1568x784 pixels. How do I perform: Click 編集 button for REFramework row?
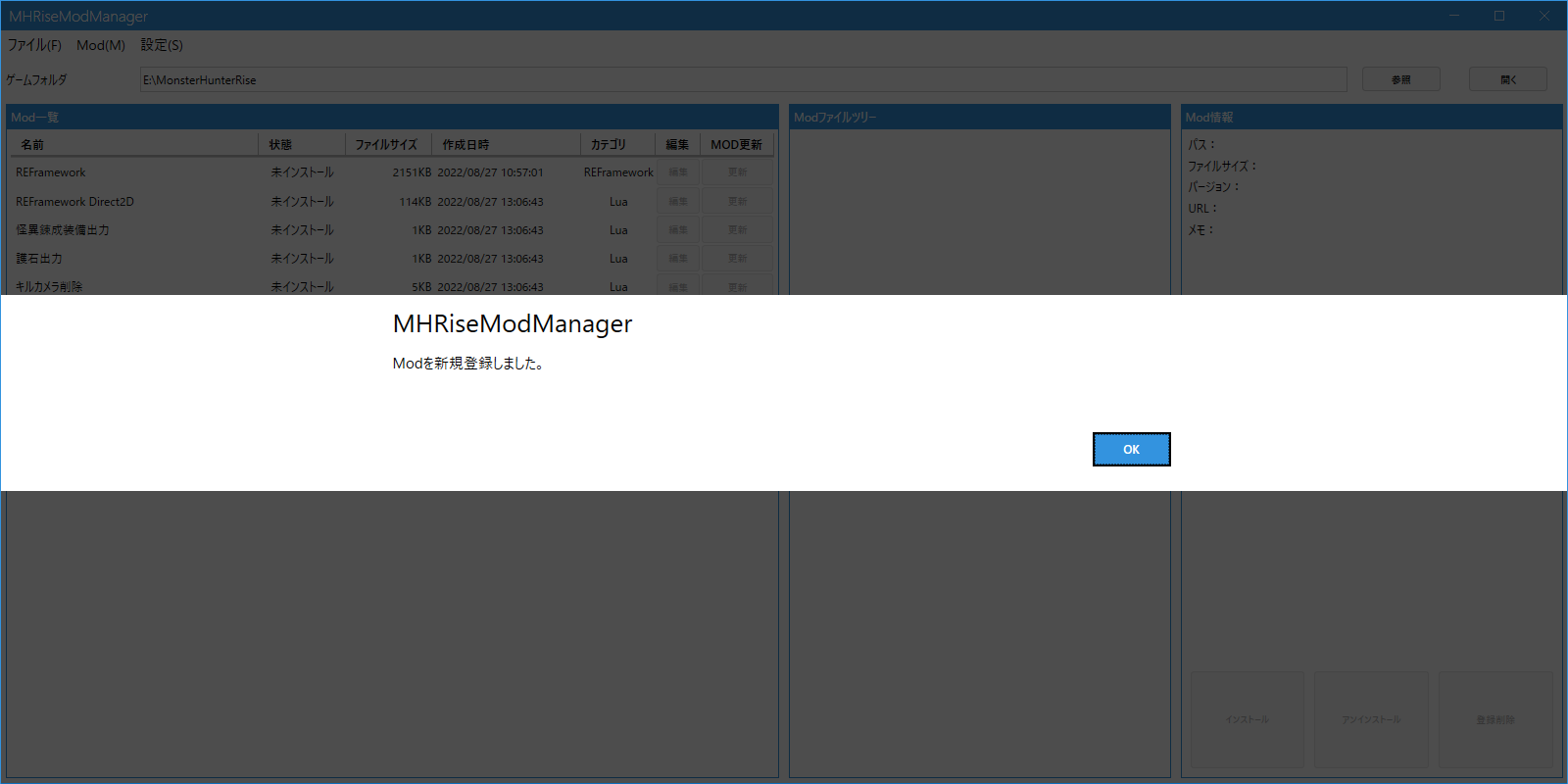[678, 172]
